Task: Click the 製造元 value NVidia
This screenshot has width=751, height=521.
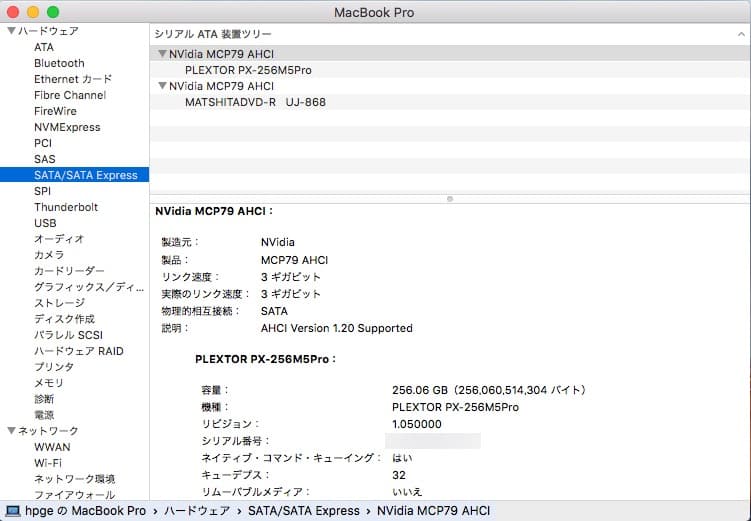Action: (x=278, y=242)
